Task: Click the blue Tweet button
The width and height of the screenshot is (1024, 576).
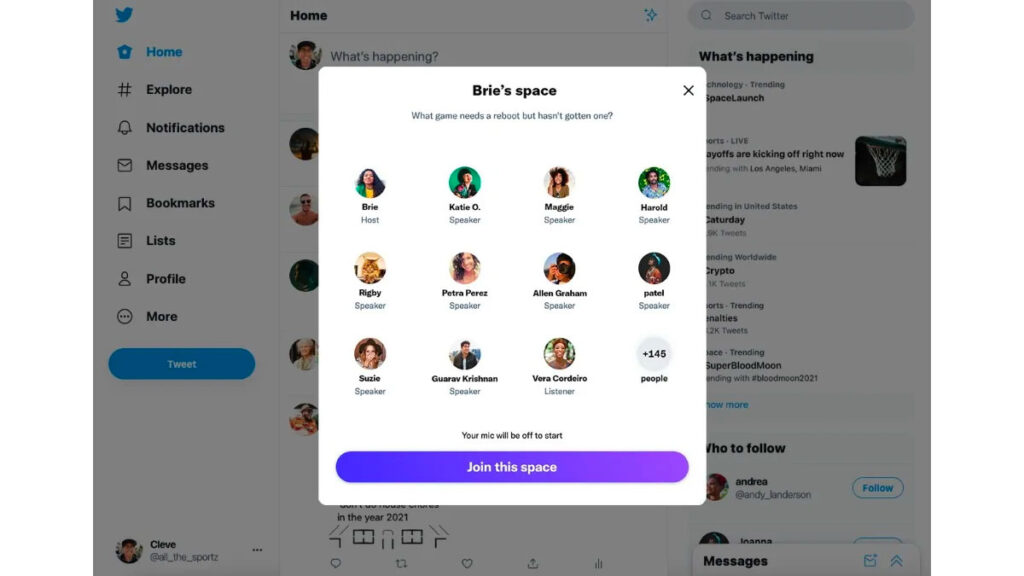Action: tap(182, 364)
